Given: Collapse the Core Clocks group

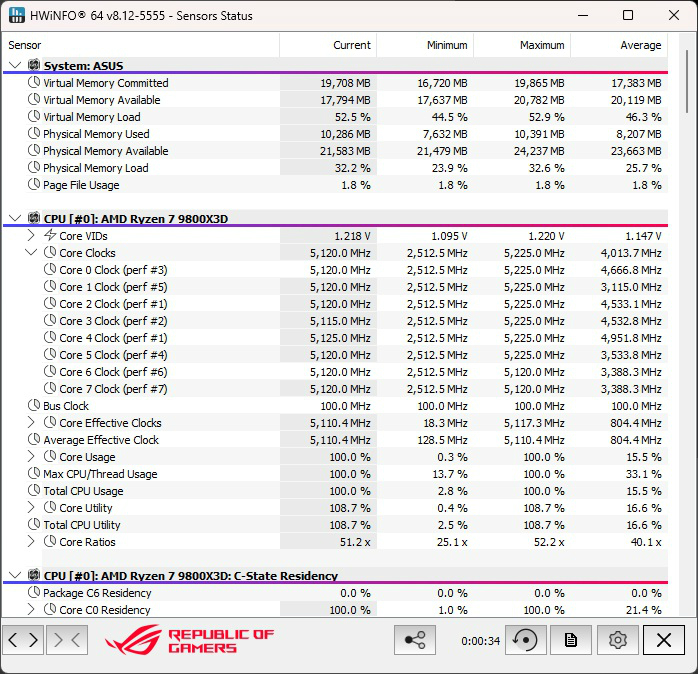Looking at the screenshot, I should (x=31, y=252).
